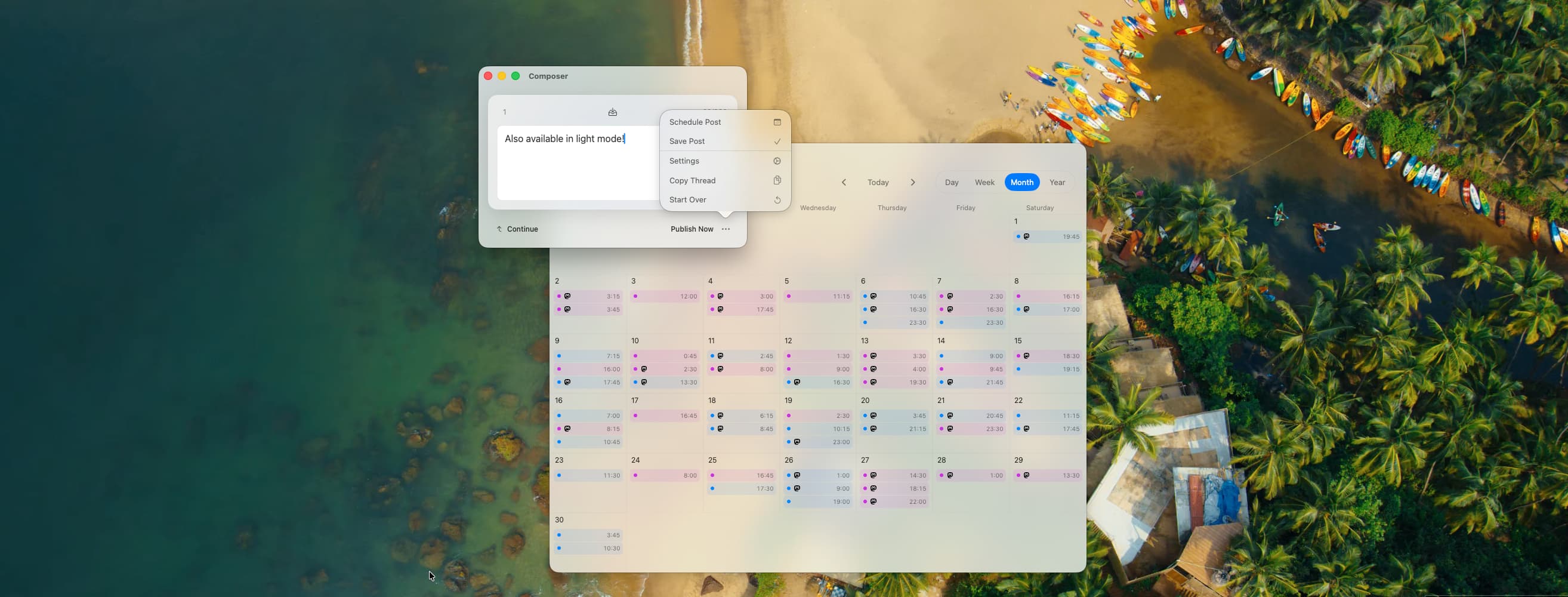
Task: Click the Mastodon icon on the July 1 event
Action: click(1026, 236)
